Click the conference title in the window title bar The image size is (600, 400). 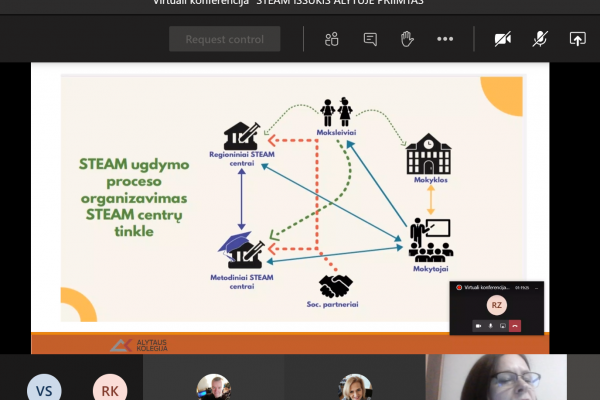(288, 3)
